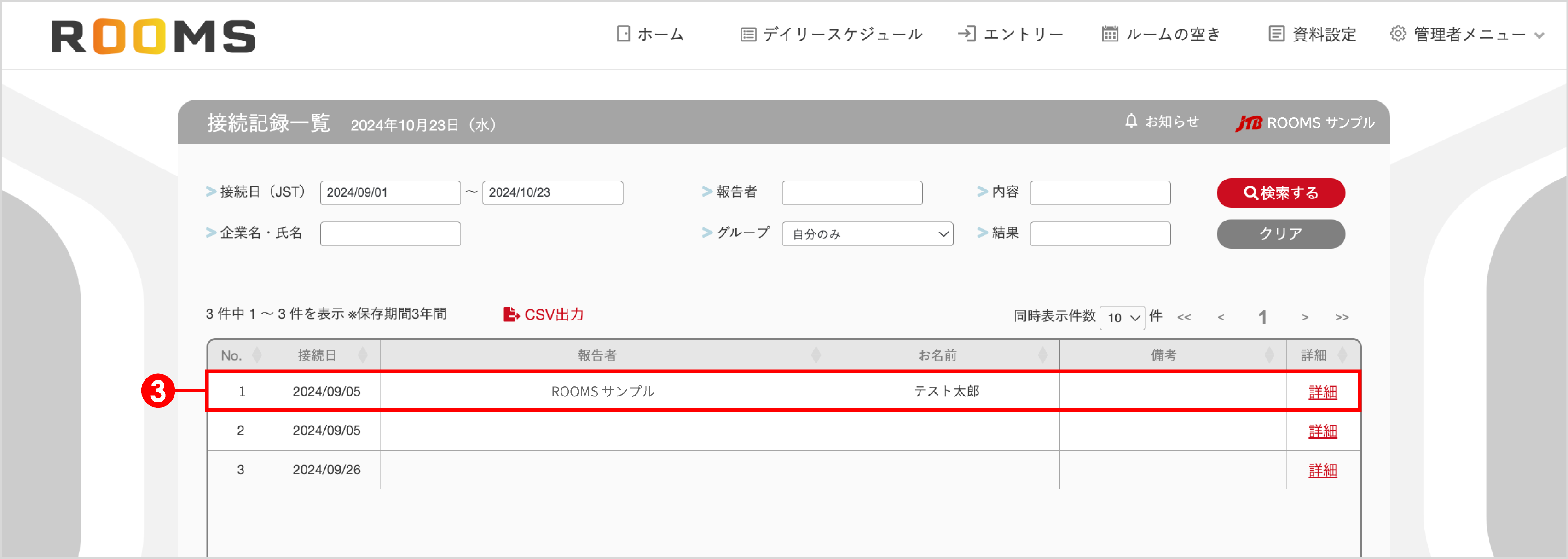Click the ROOMS logo

[x=153, y=35]
